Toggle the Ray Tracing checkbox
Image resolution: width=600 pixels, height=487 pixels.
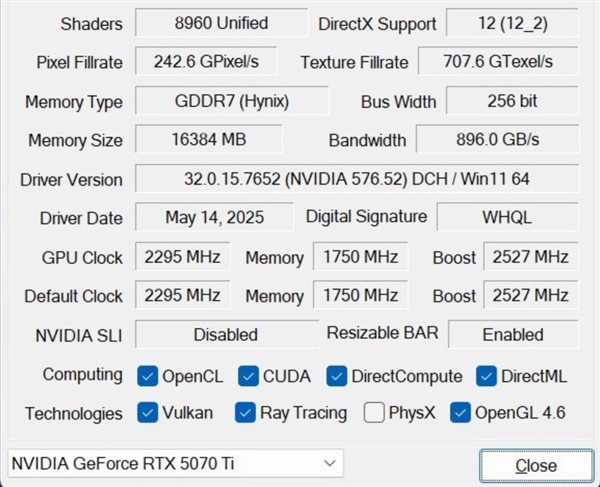[x=245, y=412]
